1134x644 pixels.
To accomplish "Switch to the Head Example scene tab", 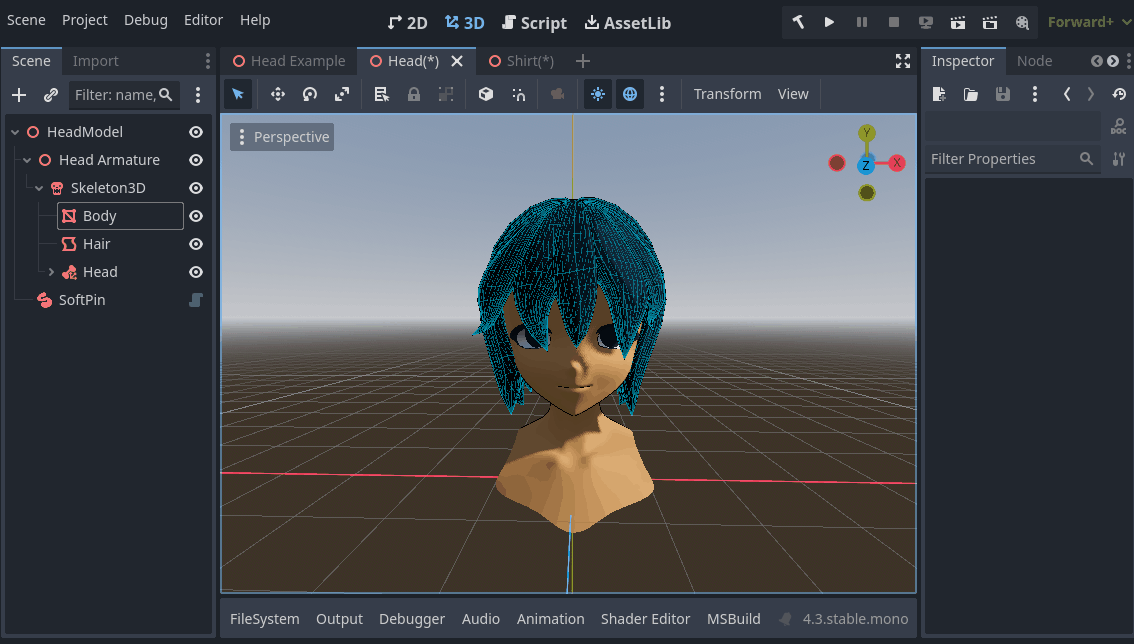I will point(289,61).
